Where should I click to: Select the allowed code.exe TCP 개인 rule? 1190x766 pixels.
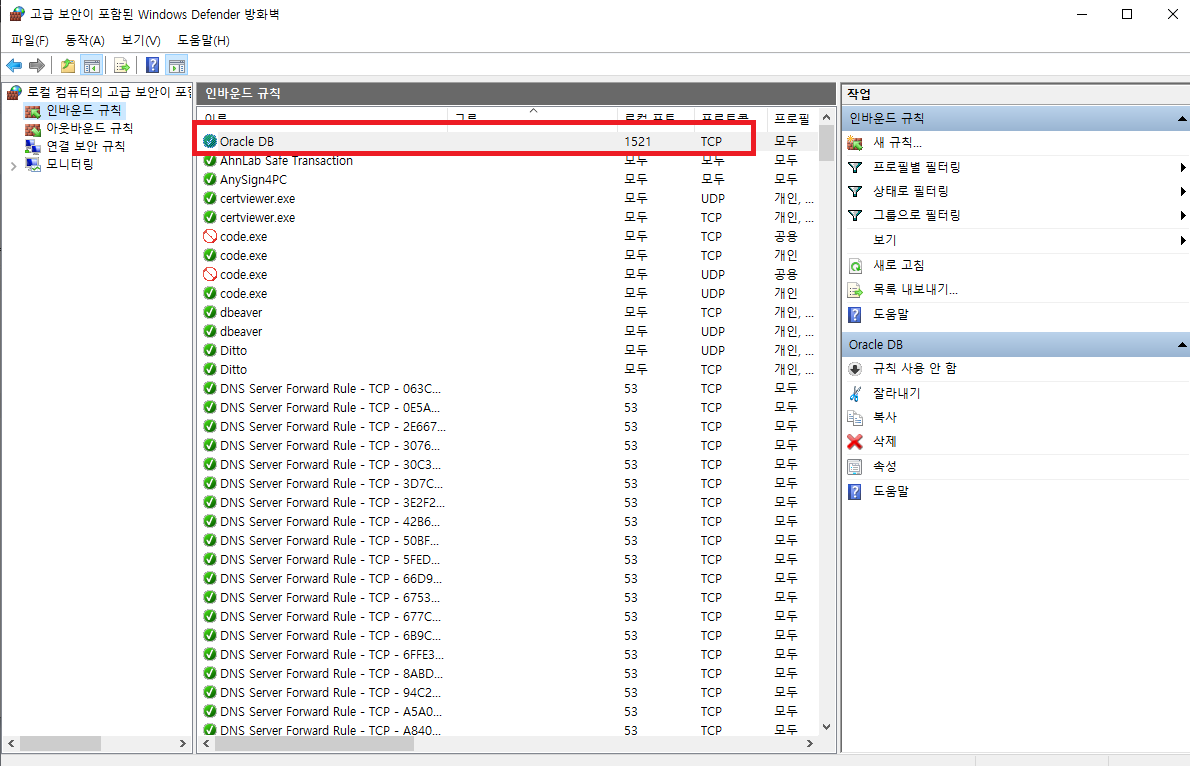click(x=507, y=255)
